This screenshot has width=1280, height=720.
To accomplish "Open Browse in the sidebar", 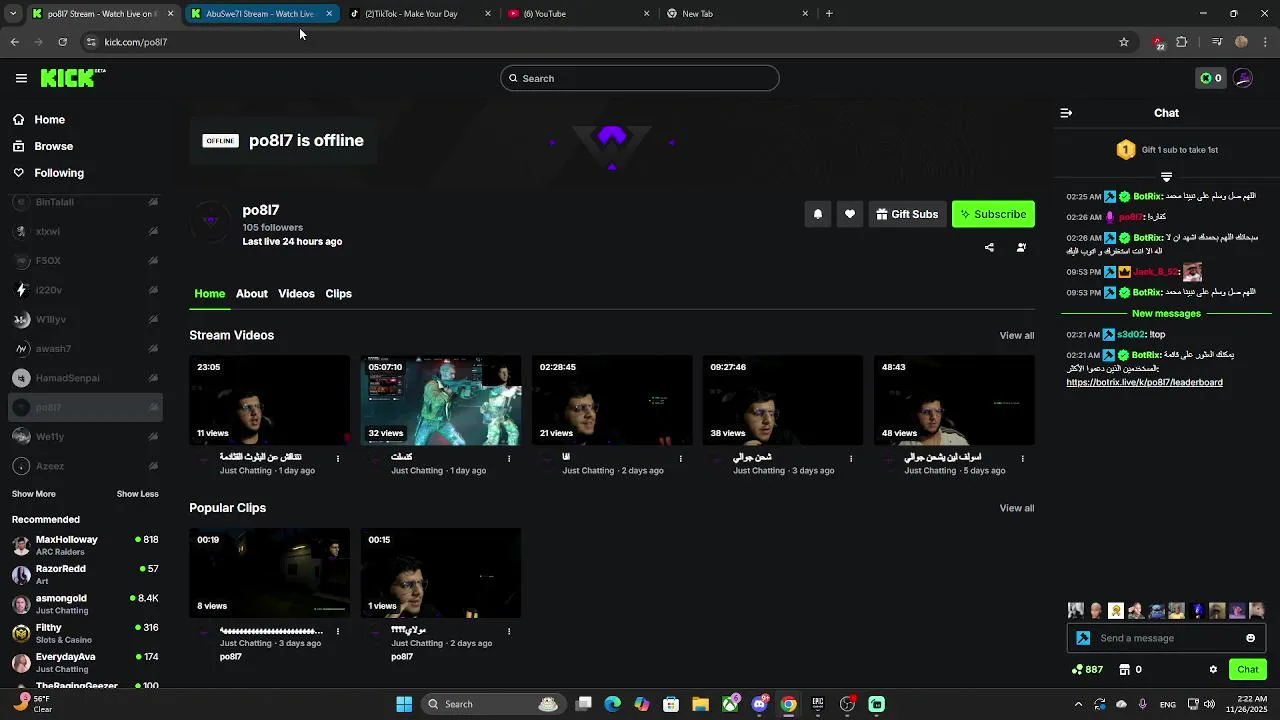I will pos(53,146).
